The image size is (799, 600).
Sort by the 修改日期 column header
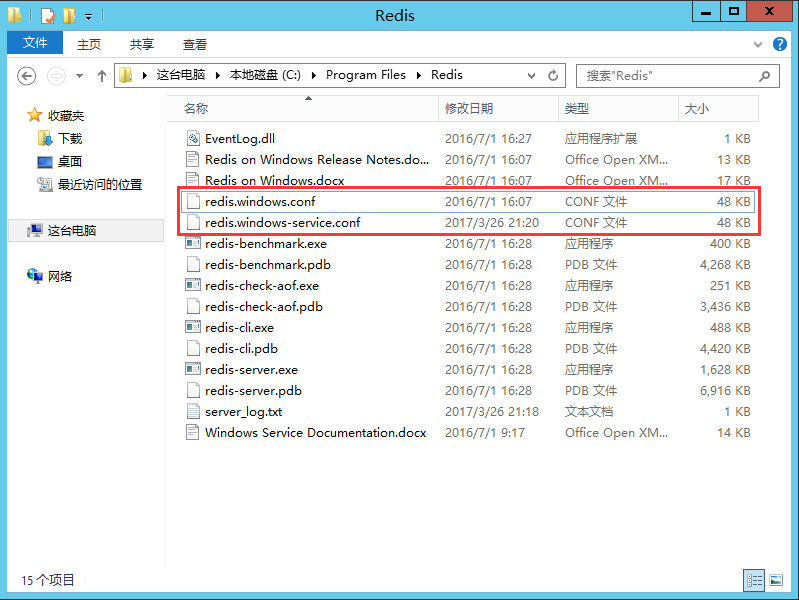click(498, 108)
